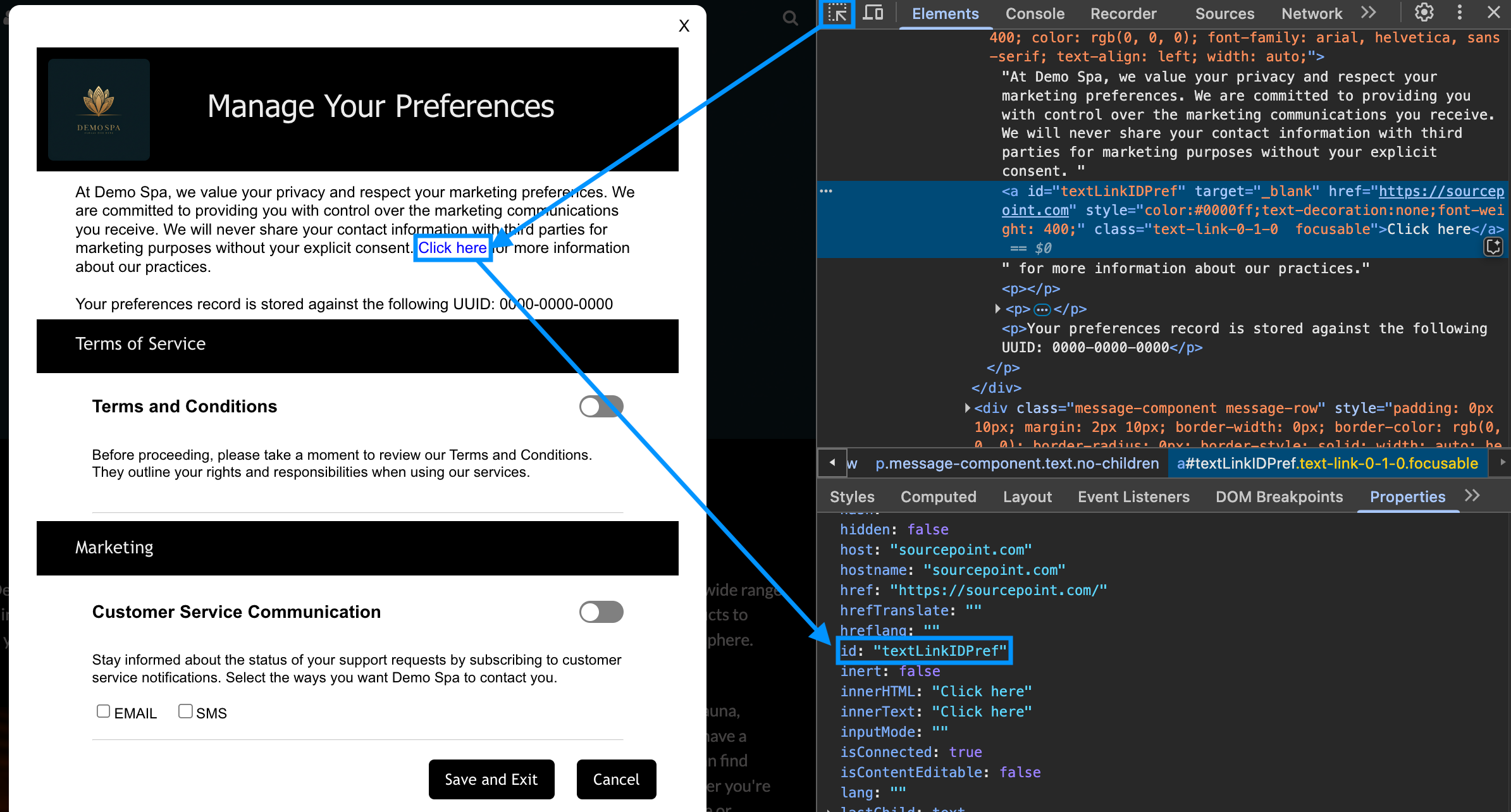Show more sidebar pane tabs chevron
1511x812 pixels.
point(1472,496)
